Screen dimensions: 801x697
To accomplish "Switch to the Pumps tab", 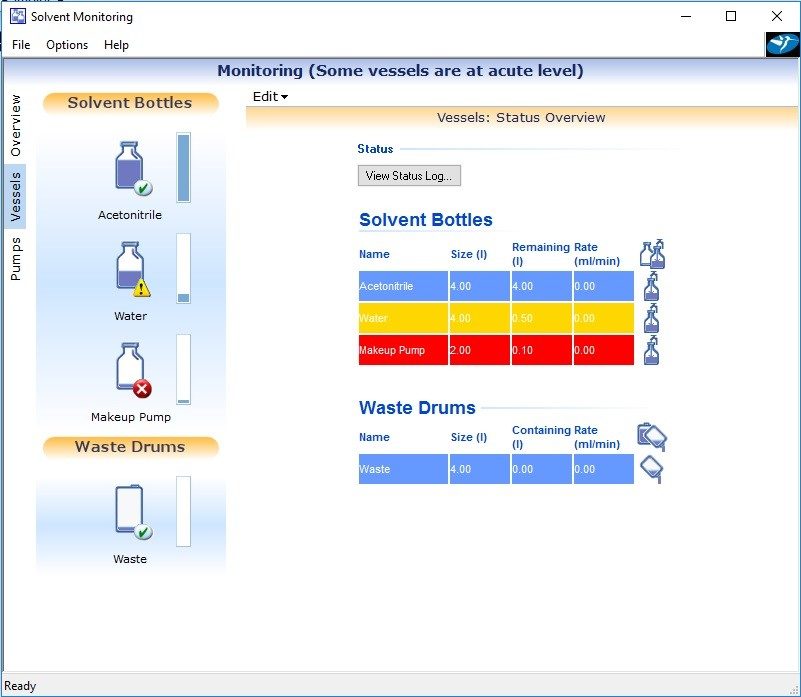I will 15,259.
